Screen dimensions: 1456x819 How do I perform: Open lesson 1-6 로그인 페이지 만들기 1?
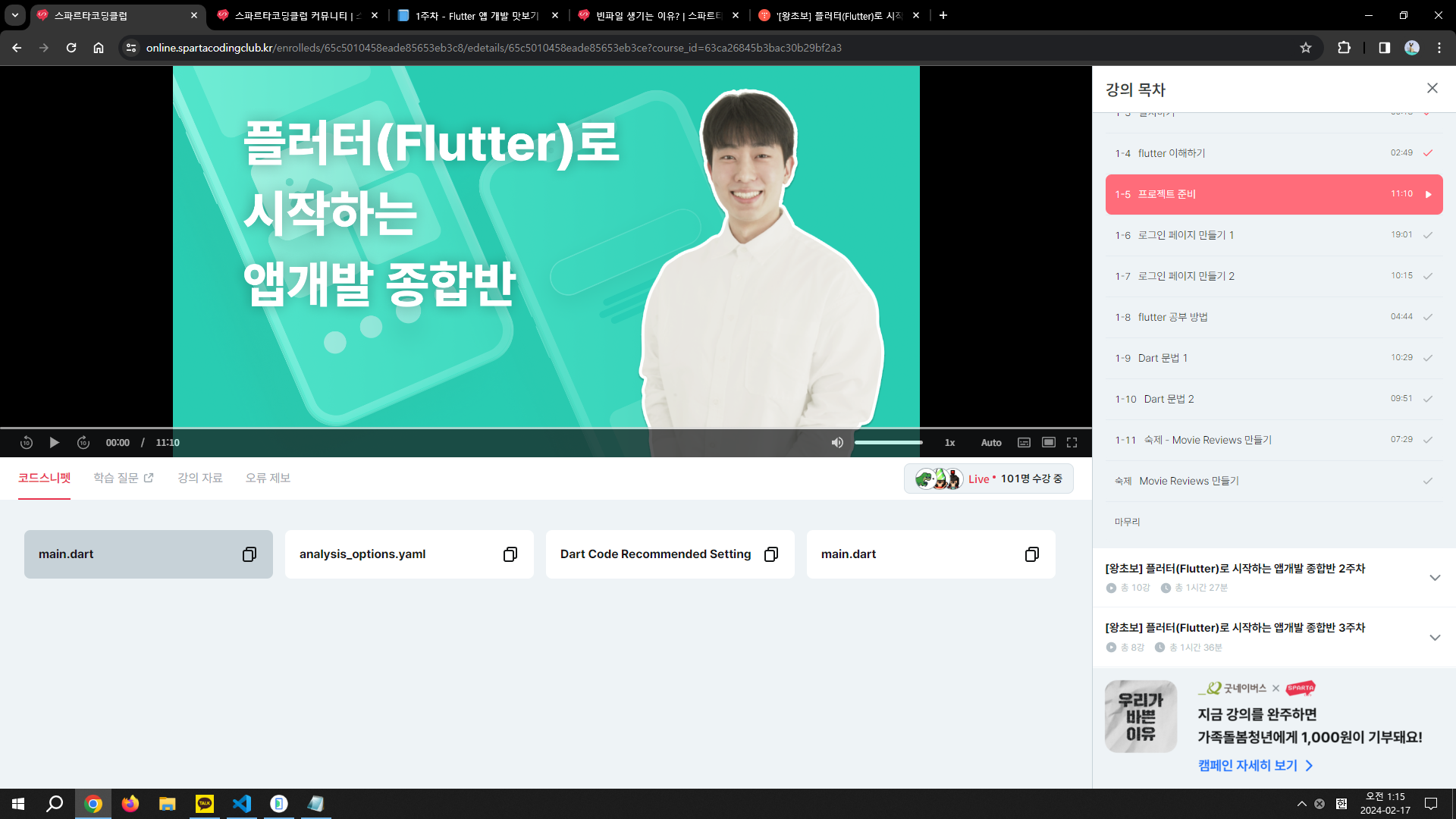coord(1274,235)
